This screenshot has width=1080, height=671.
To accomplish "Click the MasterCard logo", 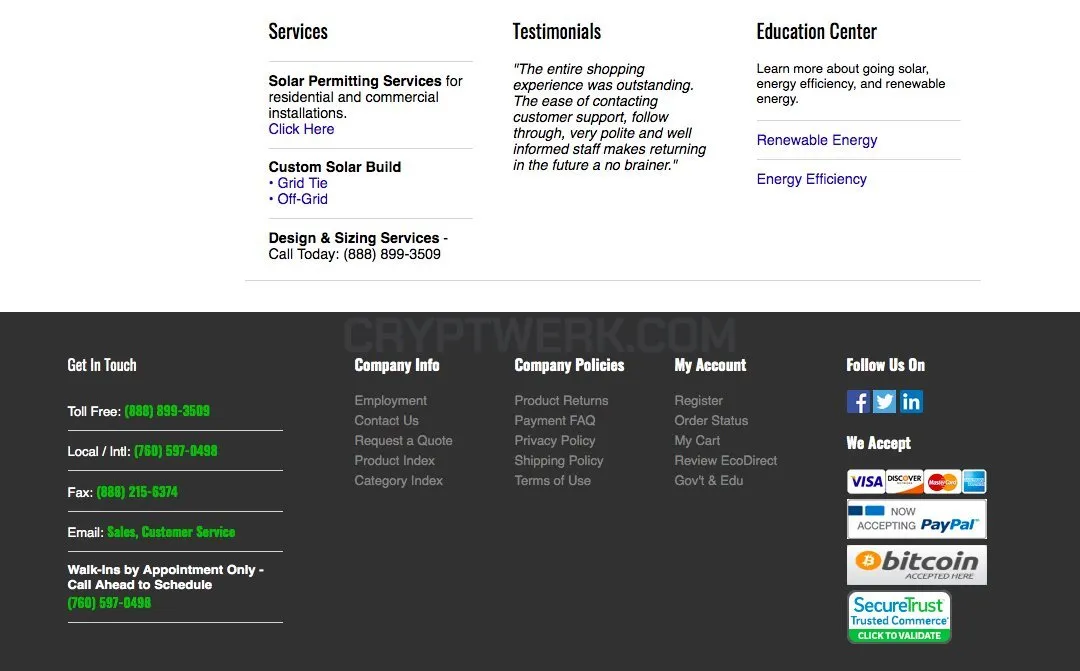I will point(942,482).
